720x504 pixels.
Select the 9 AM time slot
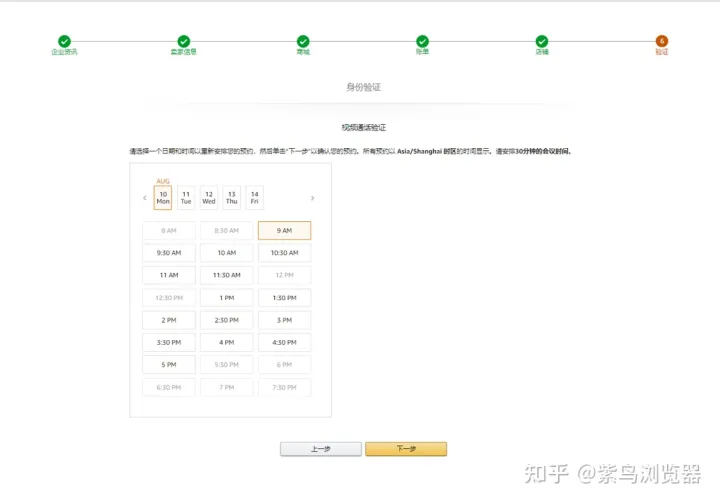coord(284,231)
